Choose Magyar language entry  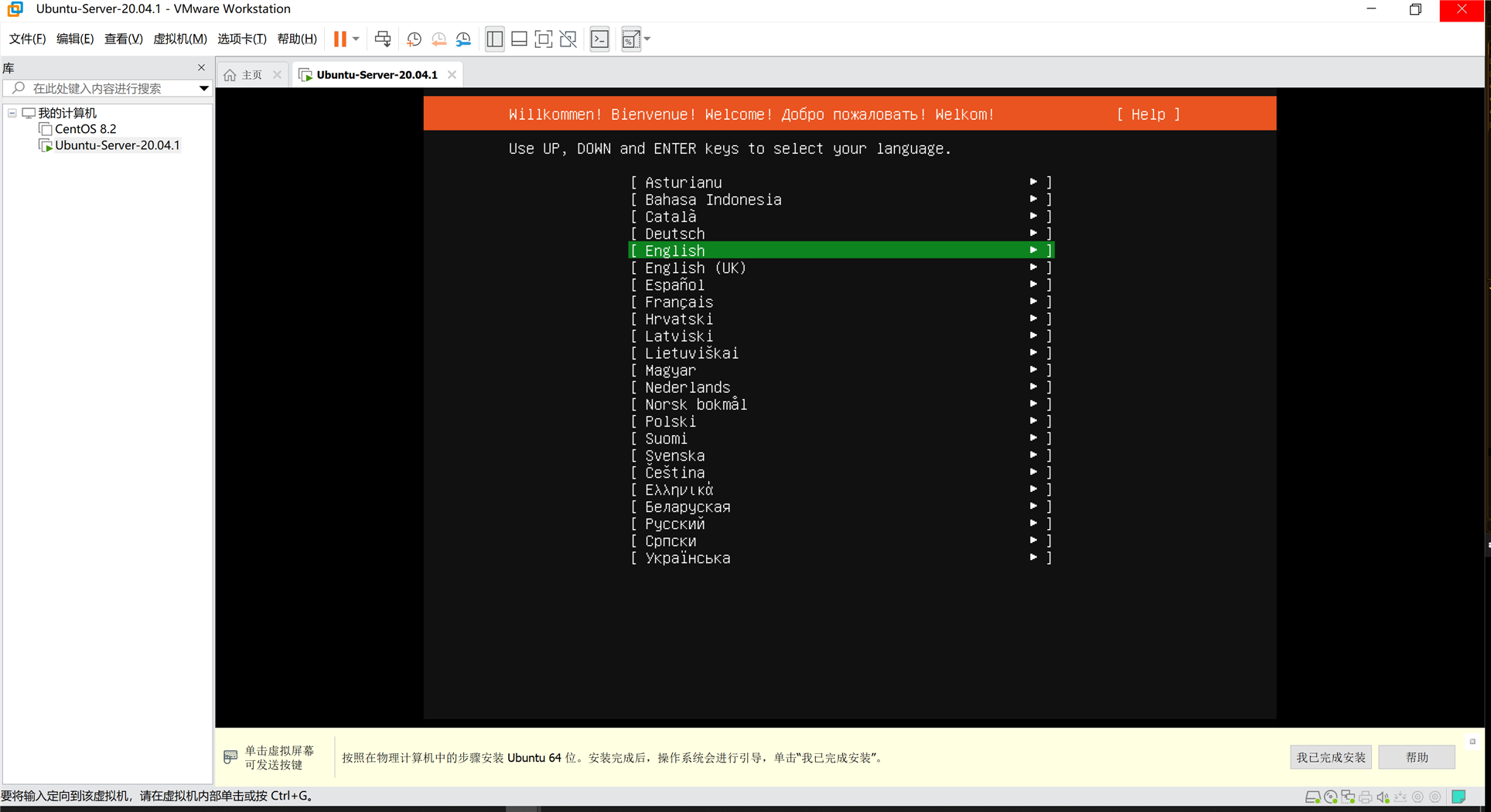click(x=841, y=370)
